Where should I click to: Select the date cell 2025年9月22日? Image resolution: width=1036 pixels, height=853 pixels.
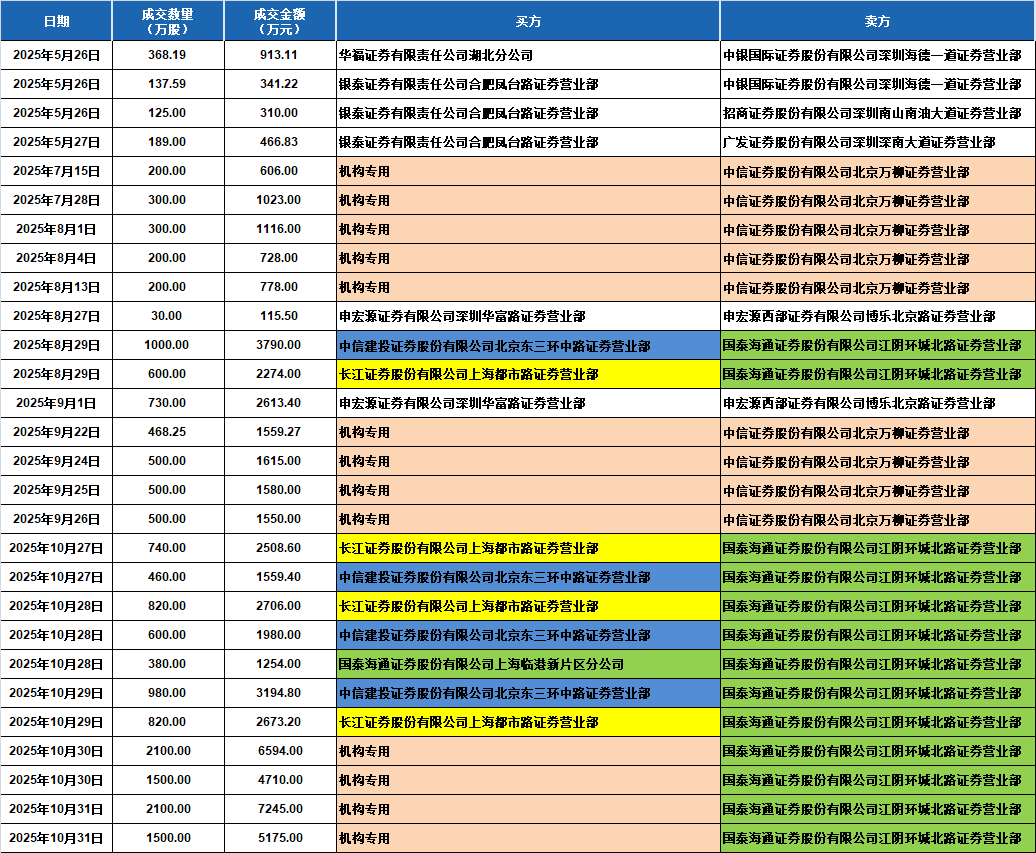[x=56, y=432]
